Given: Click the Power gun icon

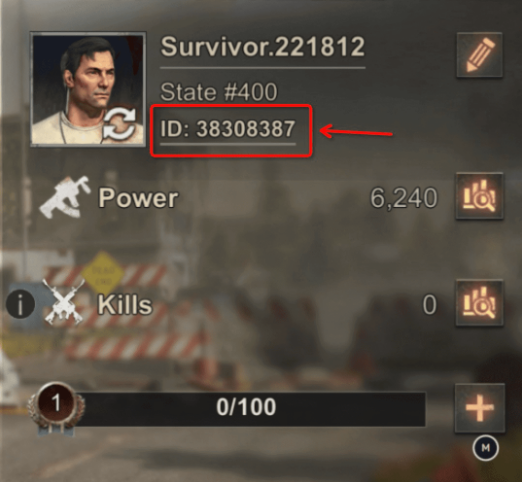Looking at the screenshot, I should pyautogui.click(x=65, y=197).
